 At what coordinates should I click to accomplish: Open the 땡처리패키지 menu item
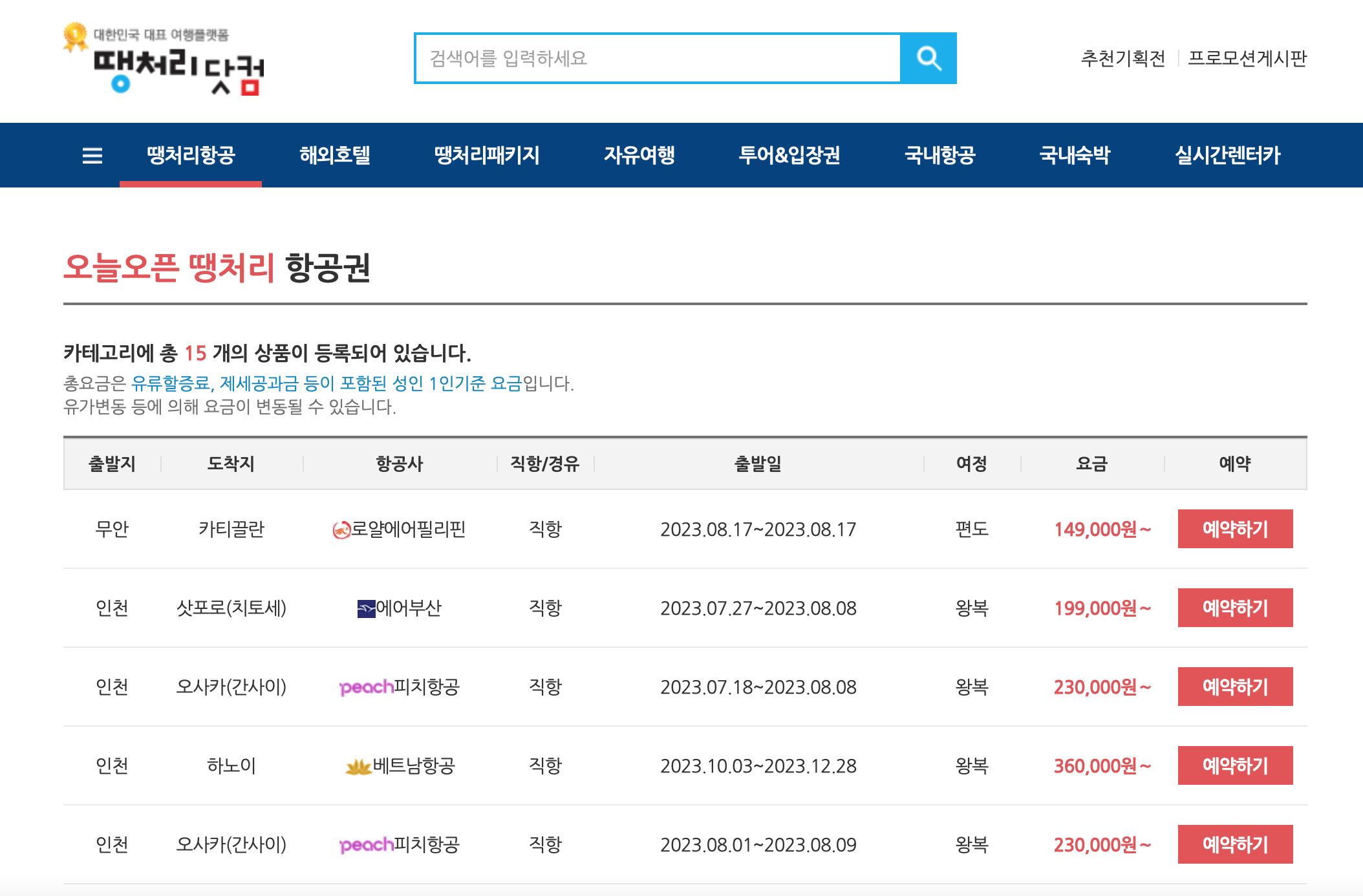(487, 155)
